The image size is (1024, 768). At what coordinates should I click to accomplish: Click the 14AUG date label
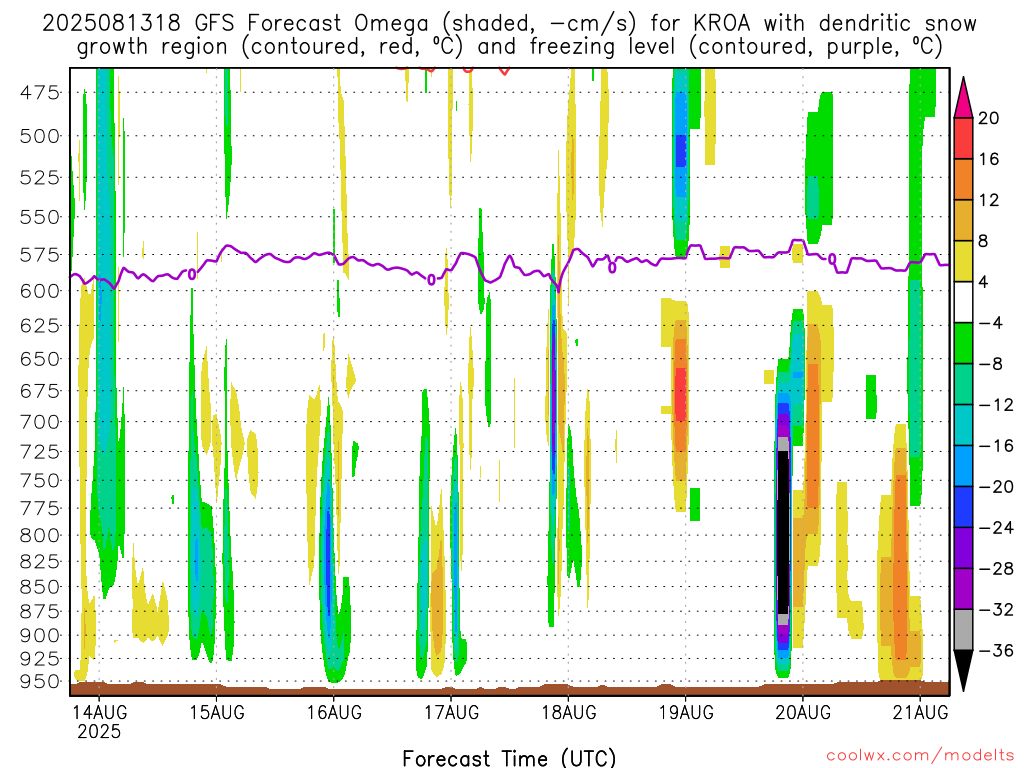(x=99, y=712)
